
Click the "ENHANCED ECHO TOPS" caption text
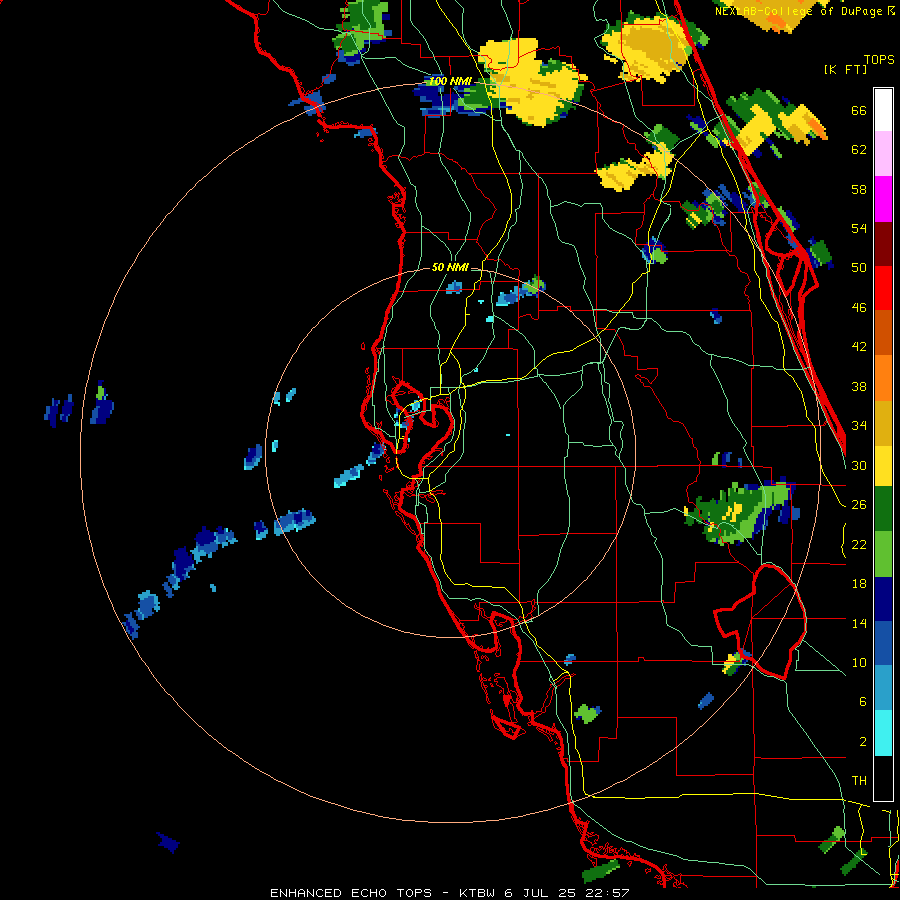(x=351, y=893)
